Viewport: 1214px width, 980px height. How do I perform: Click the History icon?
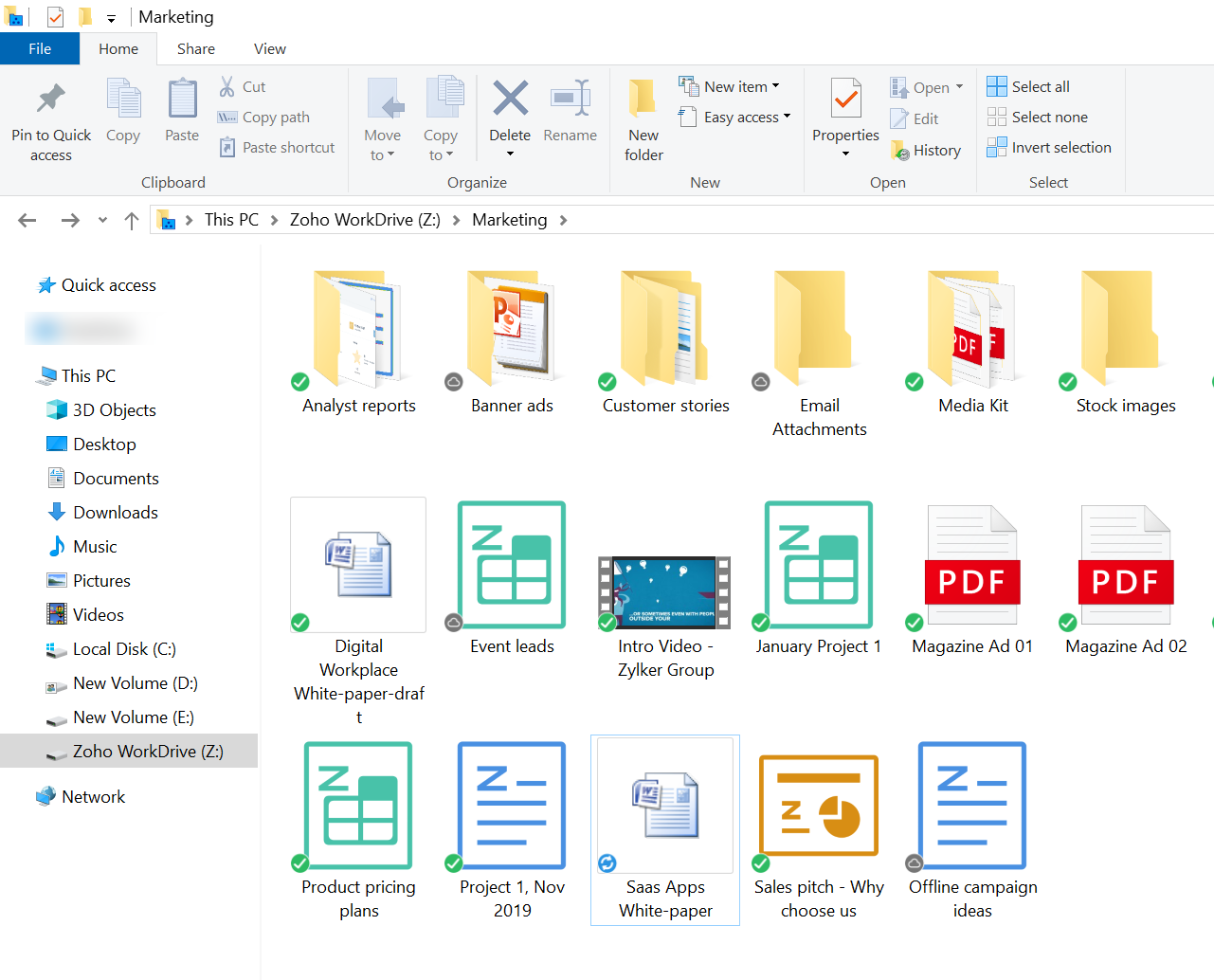point(926,150)
